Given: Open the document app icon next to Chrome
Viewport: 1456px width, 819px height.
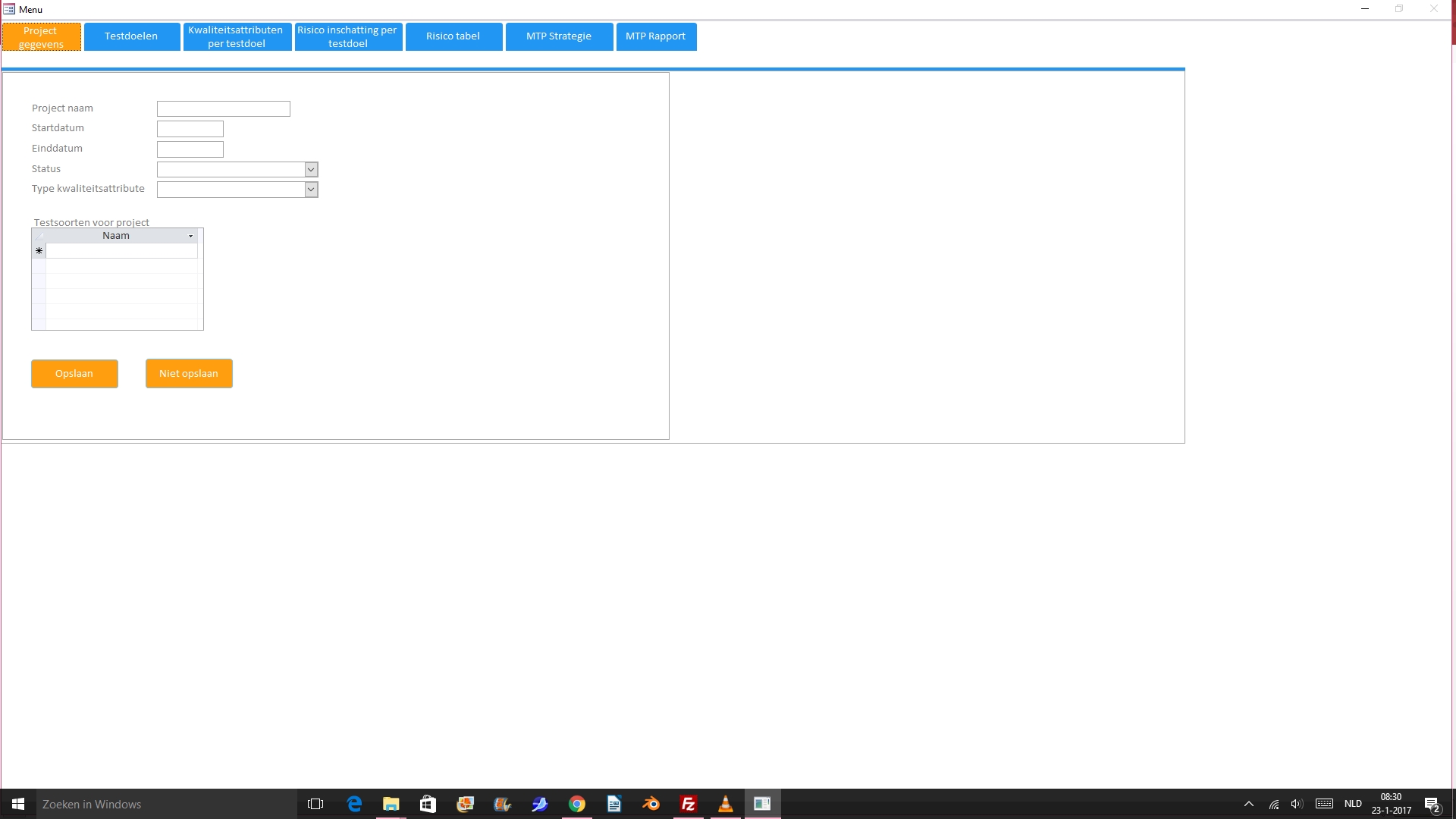Looking at the screenshot, I should [614, 804].
